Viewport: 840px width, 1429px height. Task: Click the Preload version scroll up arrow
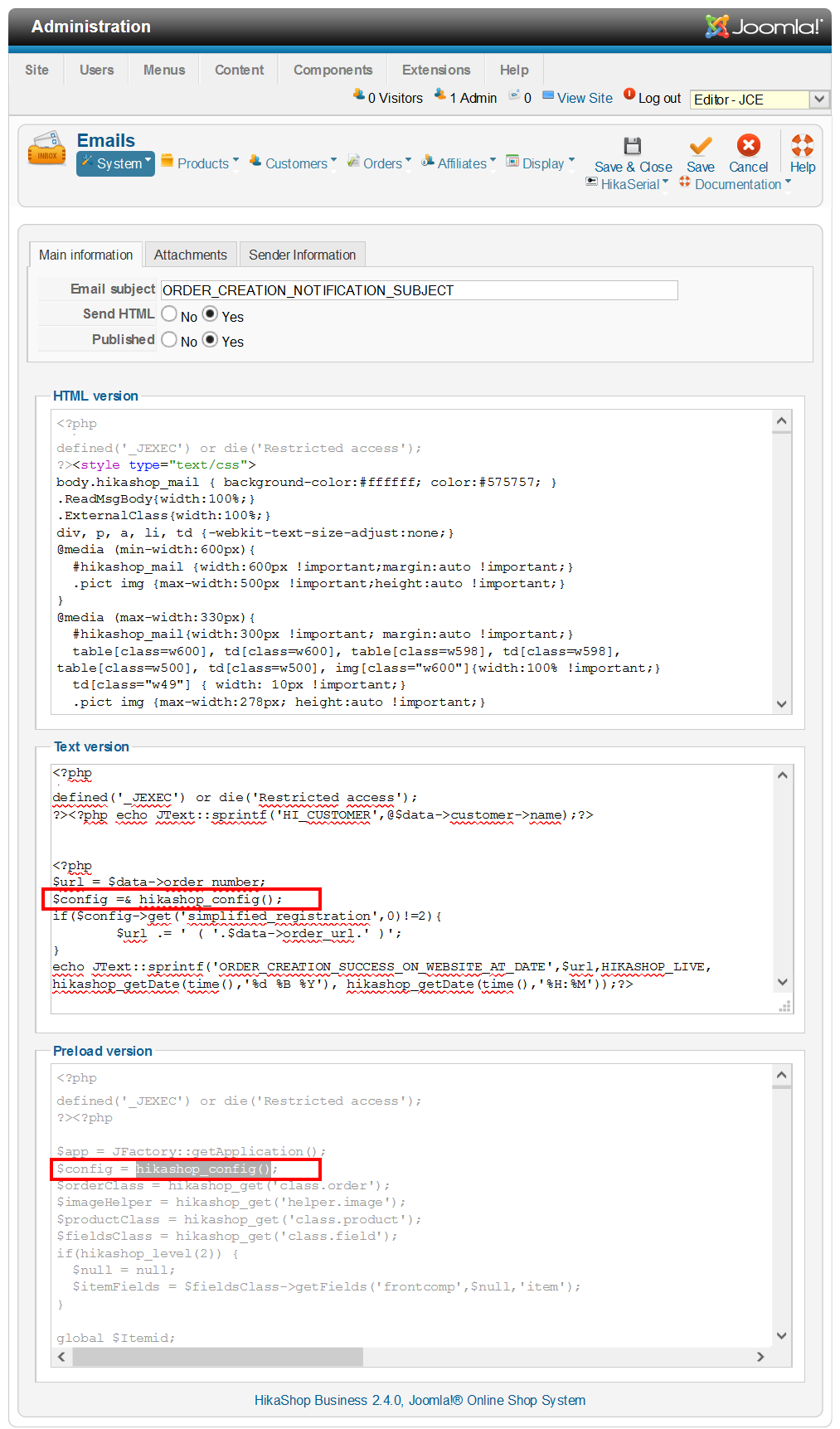click(x=781, y=1075)
